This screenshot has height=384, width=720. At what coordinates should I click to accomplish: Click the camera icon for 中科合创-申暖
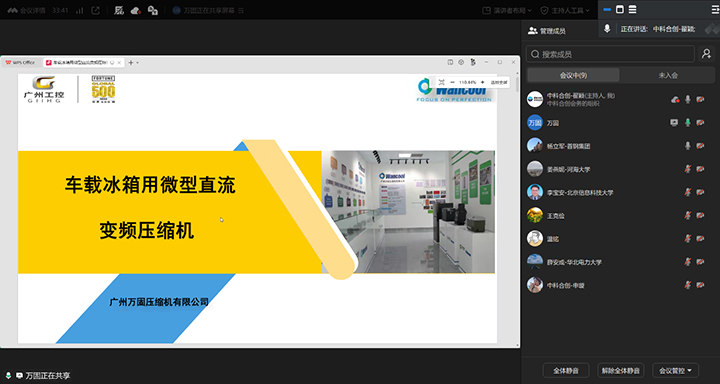click(x=700, y=285)
